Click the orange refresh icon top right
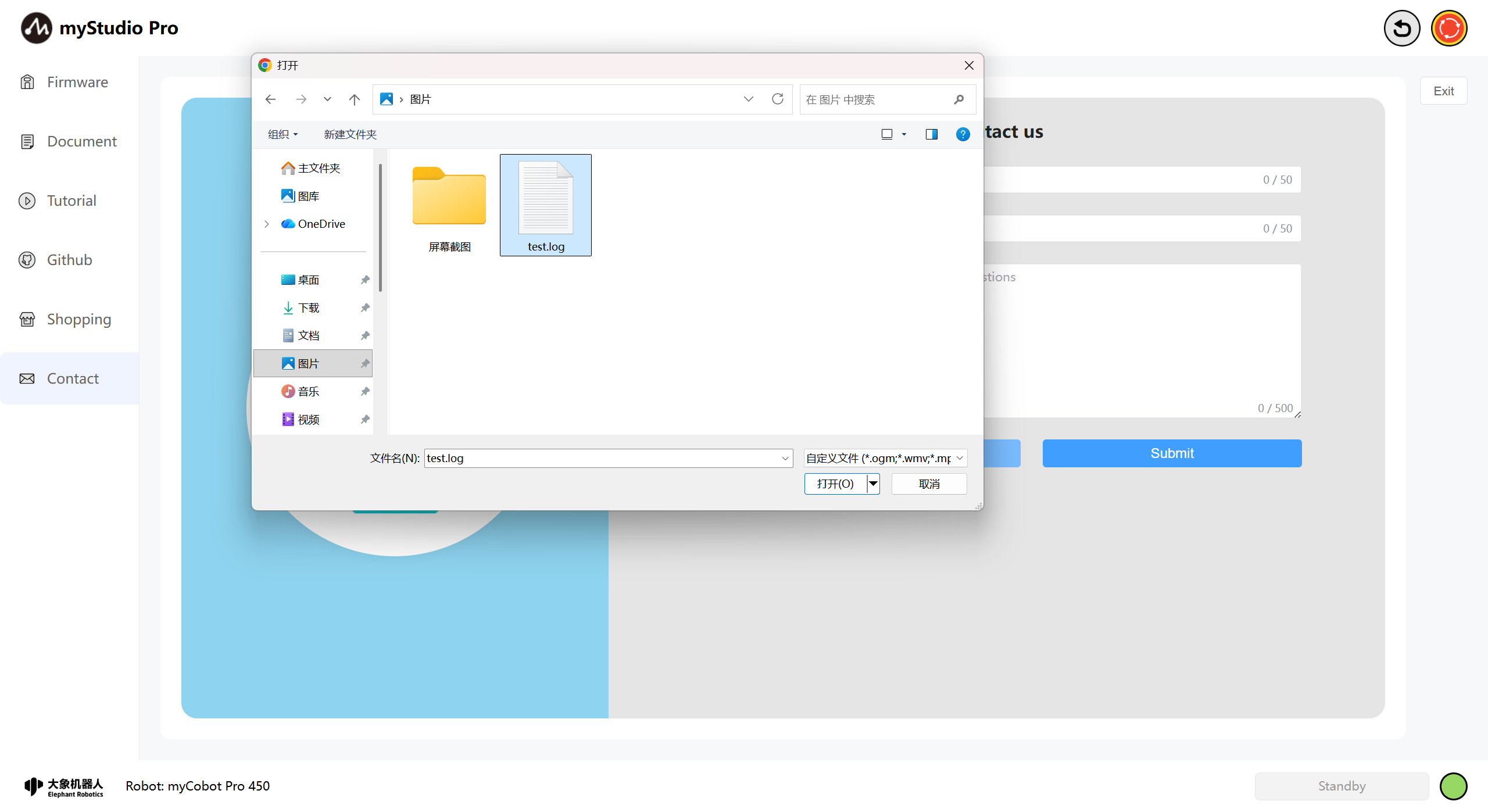The height and width of the screenshot is (812, 1488). tap(1448, 28)
